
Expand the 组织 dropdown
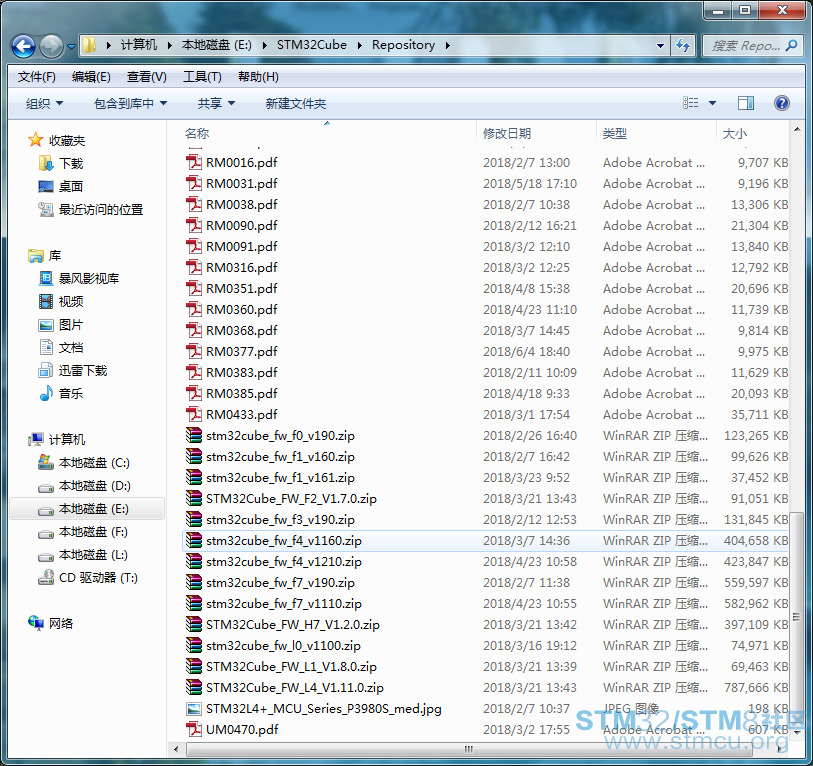(x=45, y=104)
